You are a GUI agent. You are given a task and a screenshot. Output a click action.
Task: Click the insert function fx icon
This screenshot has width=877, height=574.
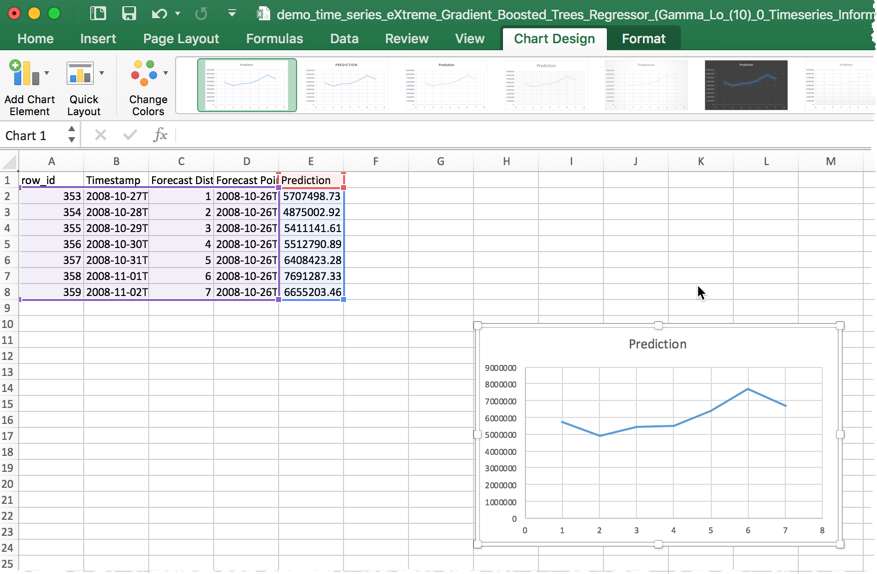(160, 135)
